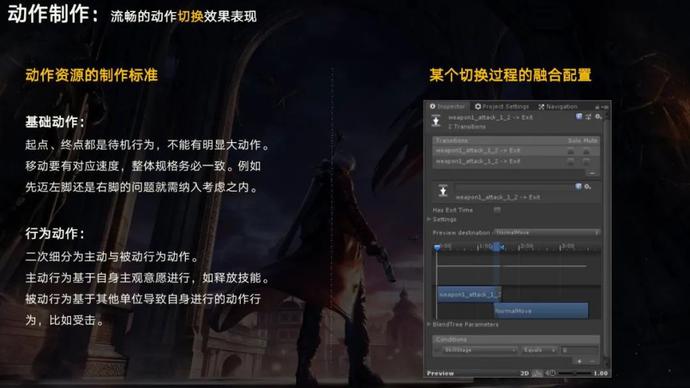Click the blue playhead marker at timeline start

[x=437, y=248]
